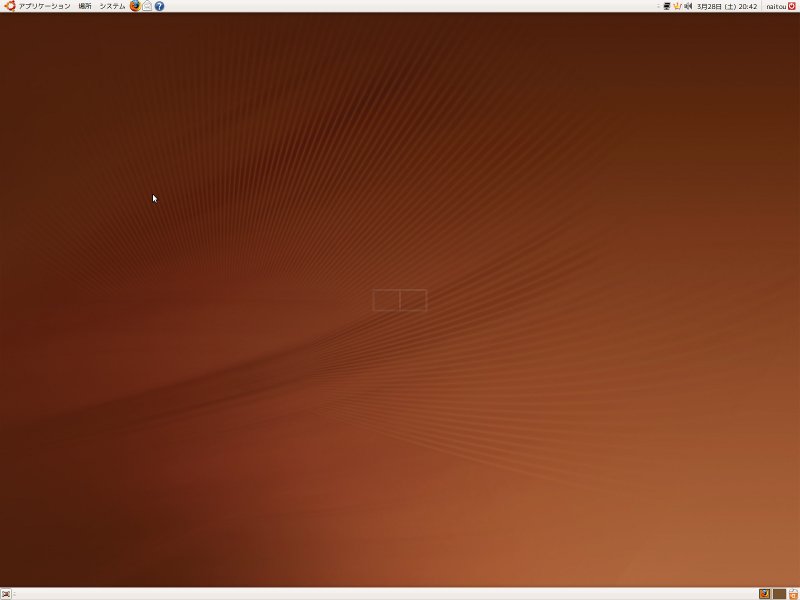Open the trash icon in bottom panel

coord(793,594)
